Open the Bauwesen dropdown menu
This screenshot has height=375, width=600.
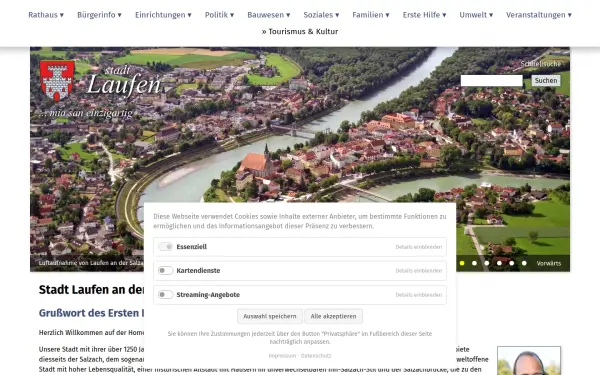click(x=269, y=15)
